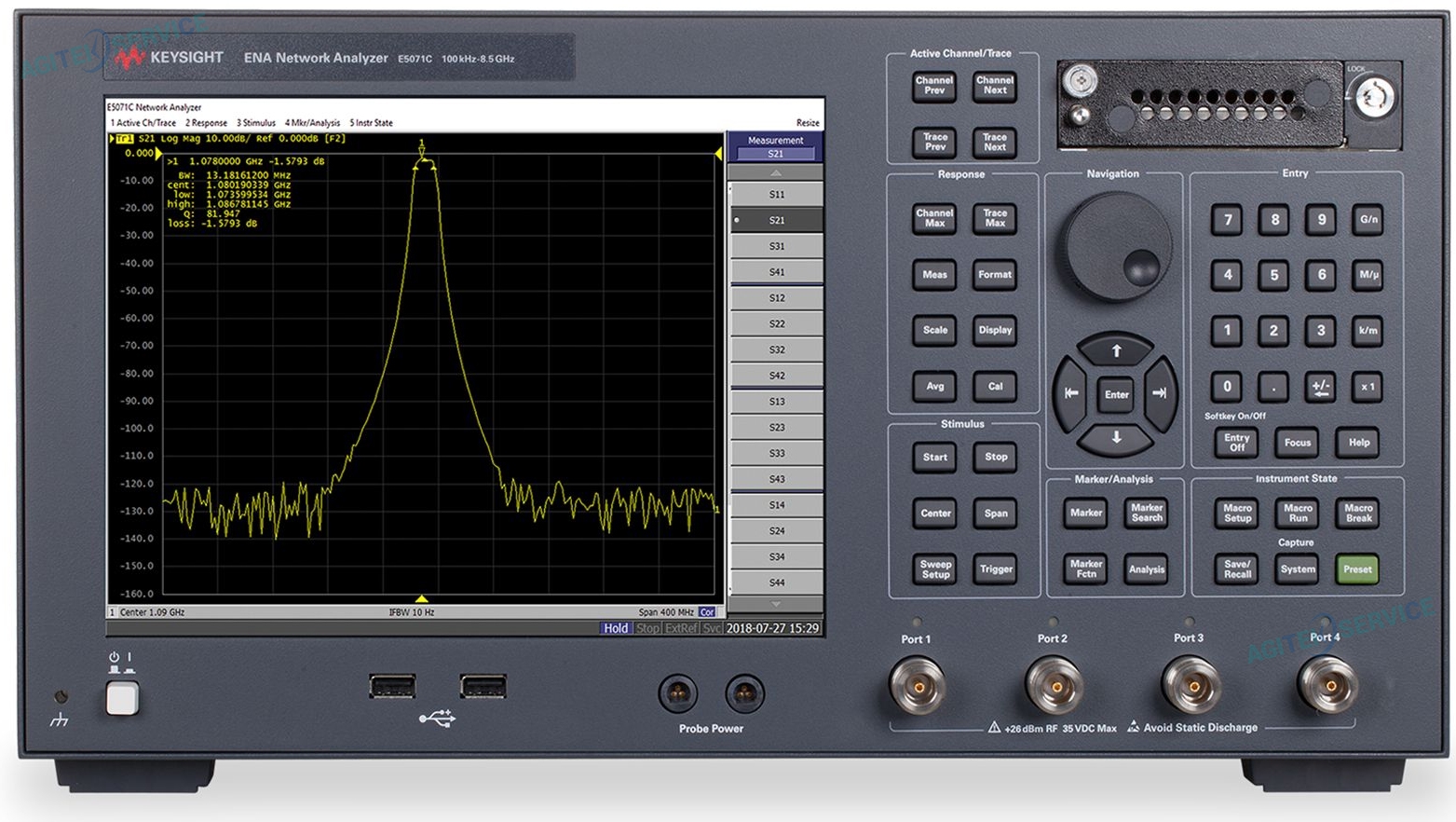The image size is (1456, 822).
Task: Tap the Stop stimulus key
Action: point(995,458)
